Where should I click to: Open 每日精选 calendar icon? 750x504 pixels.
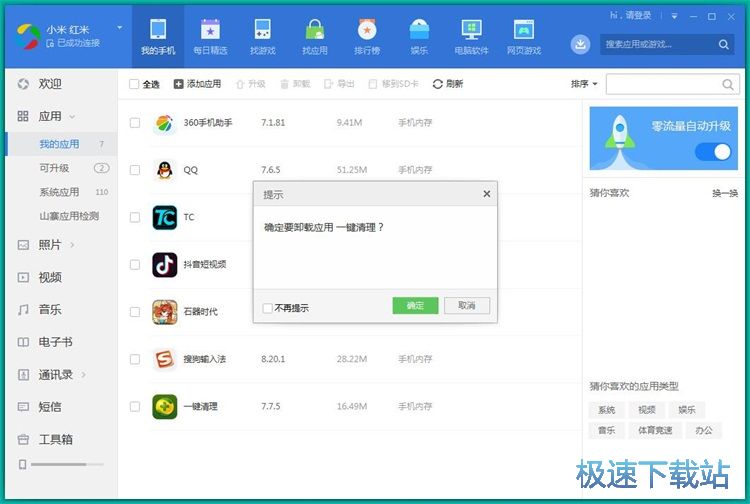[210, 30]
